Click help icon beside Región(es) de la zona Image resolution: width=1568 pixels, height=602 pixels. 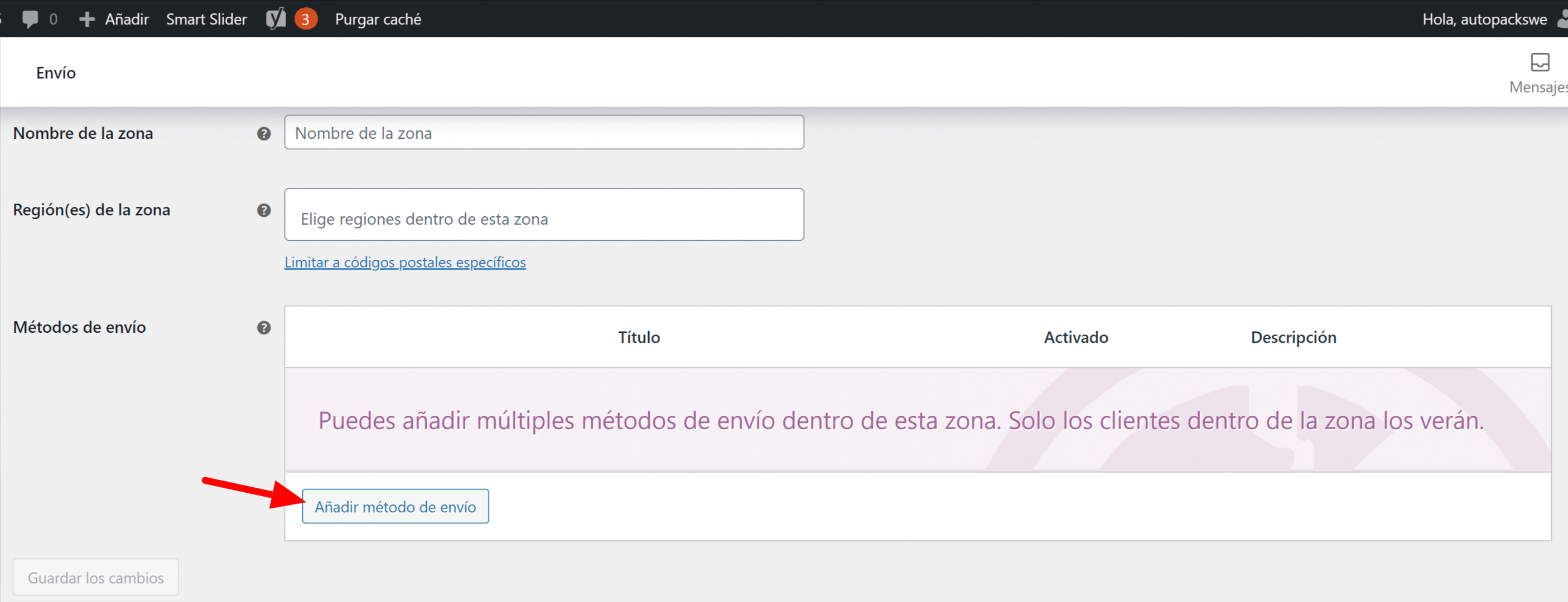point(264,210)
